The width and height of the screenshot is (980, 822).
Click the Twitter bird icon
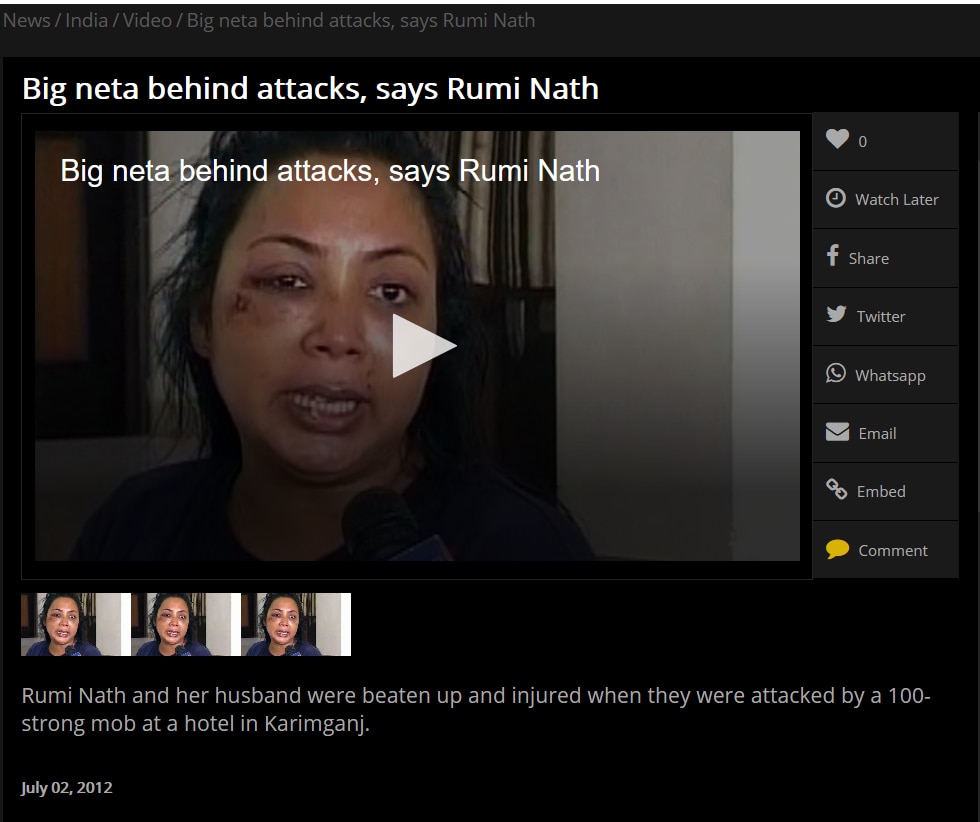point(836,314)
